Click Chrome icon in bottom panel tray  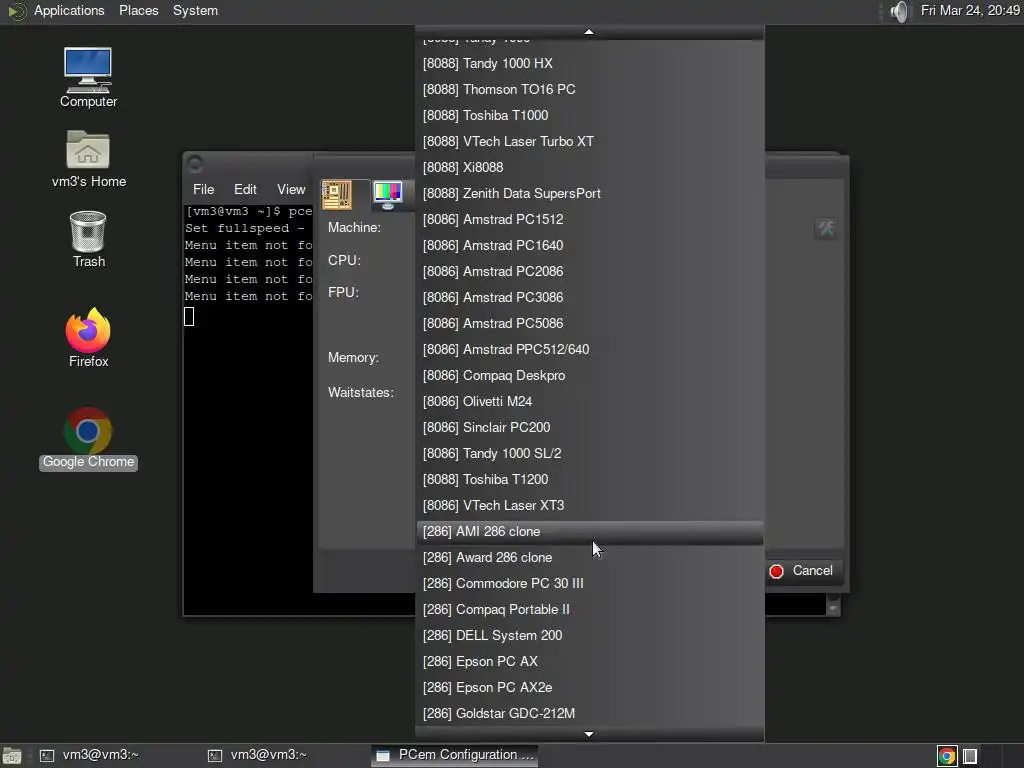(x=946, y=756)
